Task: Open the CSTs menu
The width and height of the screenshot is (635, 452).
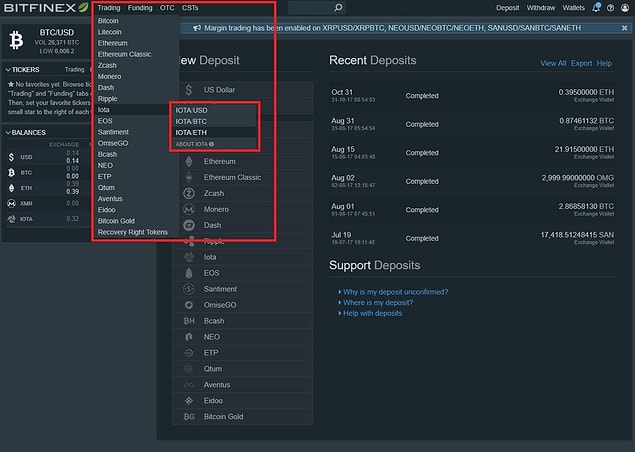Action: (190, 8)
